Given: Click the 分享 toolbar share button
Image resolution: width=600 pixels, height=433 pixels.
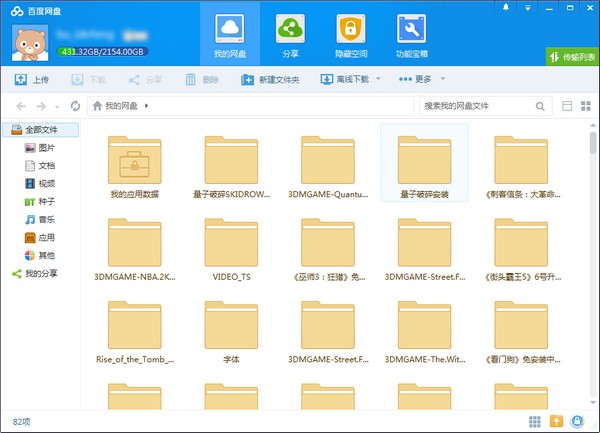Looking at the screenshot, I should click(x=145, y=80).
